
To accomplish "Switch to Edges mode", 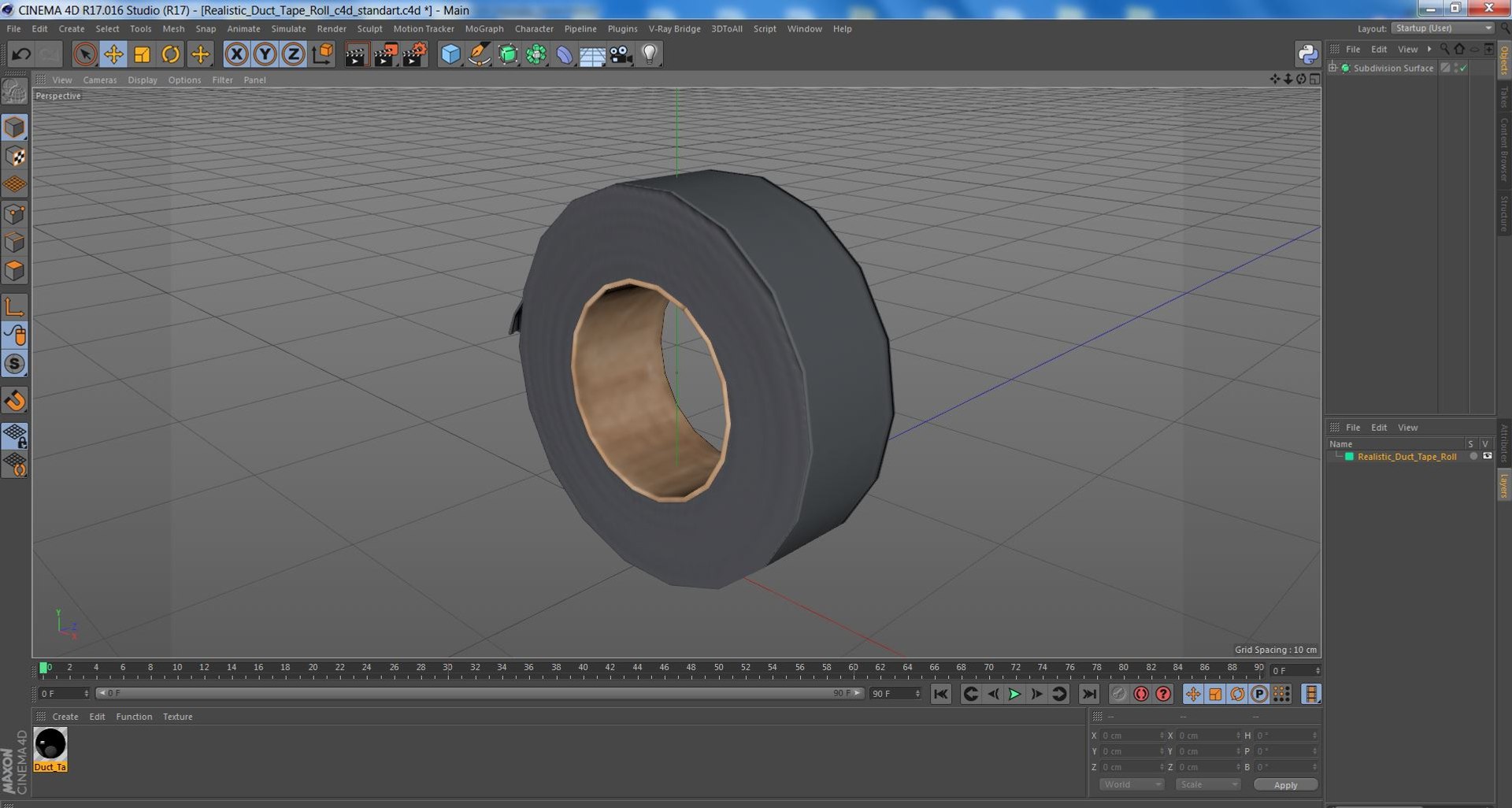I will [x=15, y=243].
